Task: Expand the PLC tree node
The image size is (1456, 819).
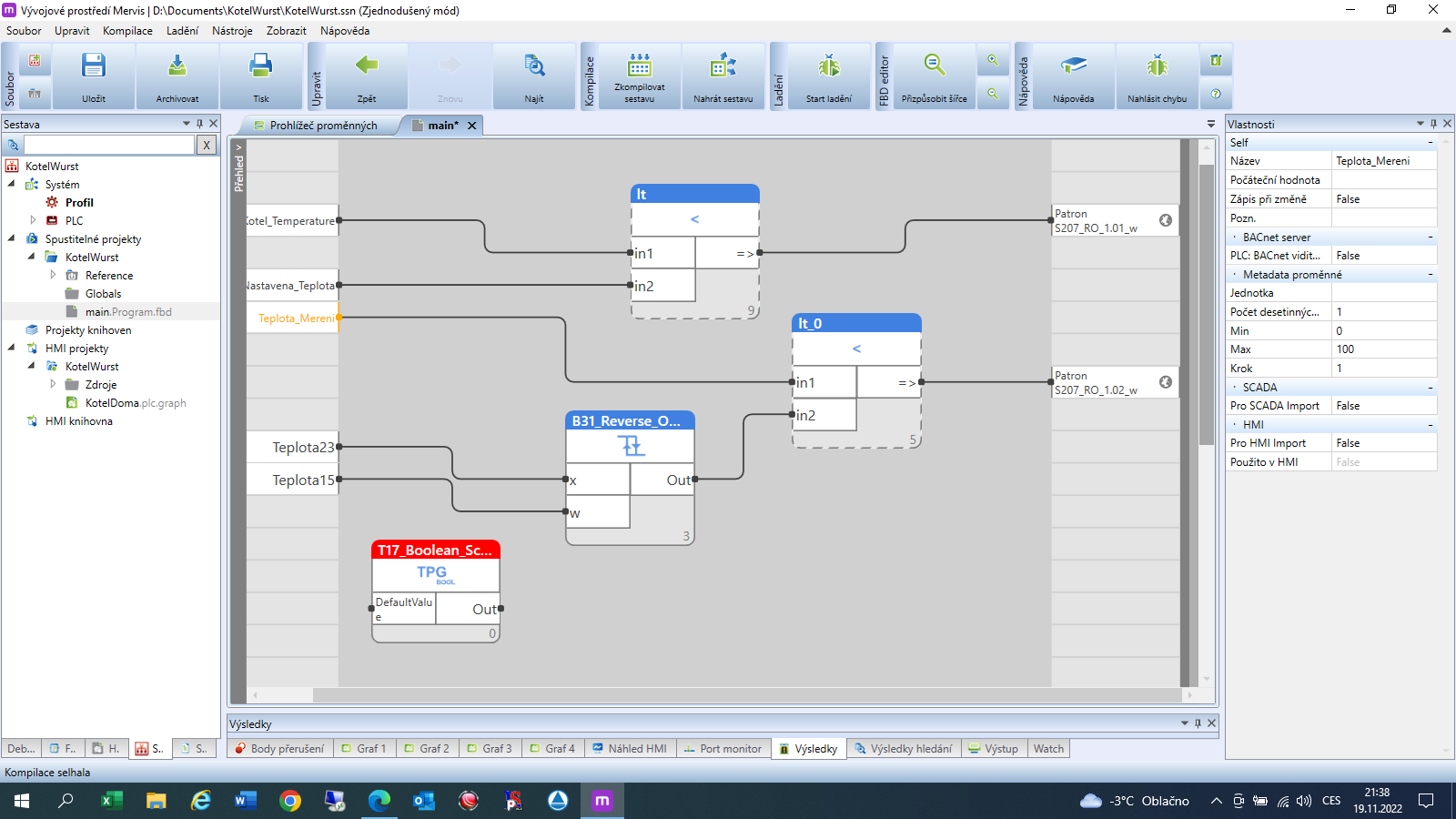Action: tap(33, 220)
